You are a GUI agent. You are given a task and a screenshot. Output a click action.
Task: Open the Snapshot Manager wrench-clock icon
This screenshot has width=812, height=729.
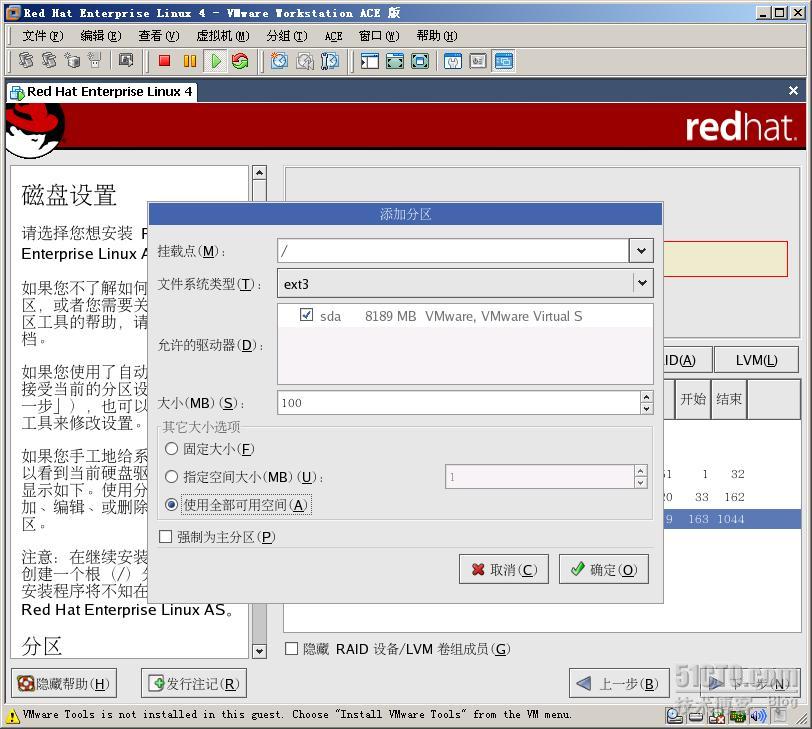(329, 61)
